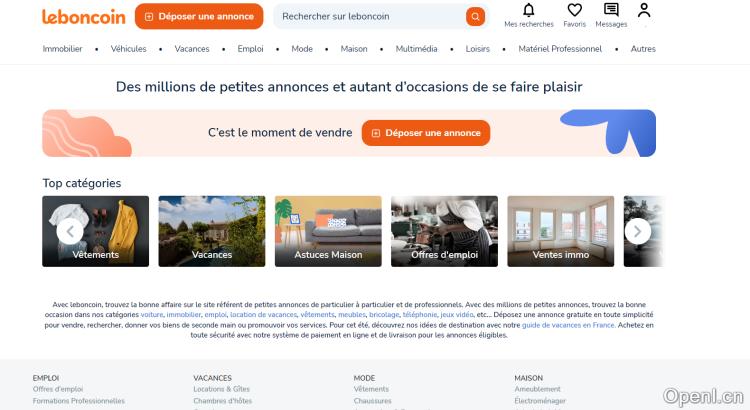Viewport: 750px width, 410px height.
Task: Open Favoris heart icon
Action: coord(574,10)
